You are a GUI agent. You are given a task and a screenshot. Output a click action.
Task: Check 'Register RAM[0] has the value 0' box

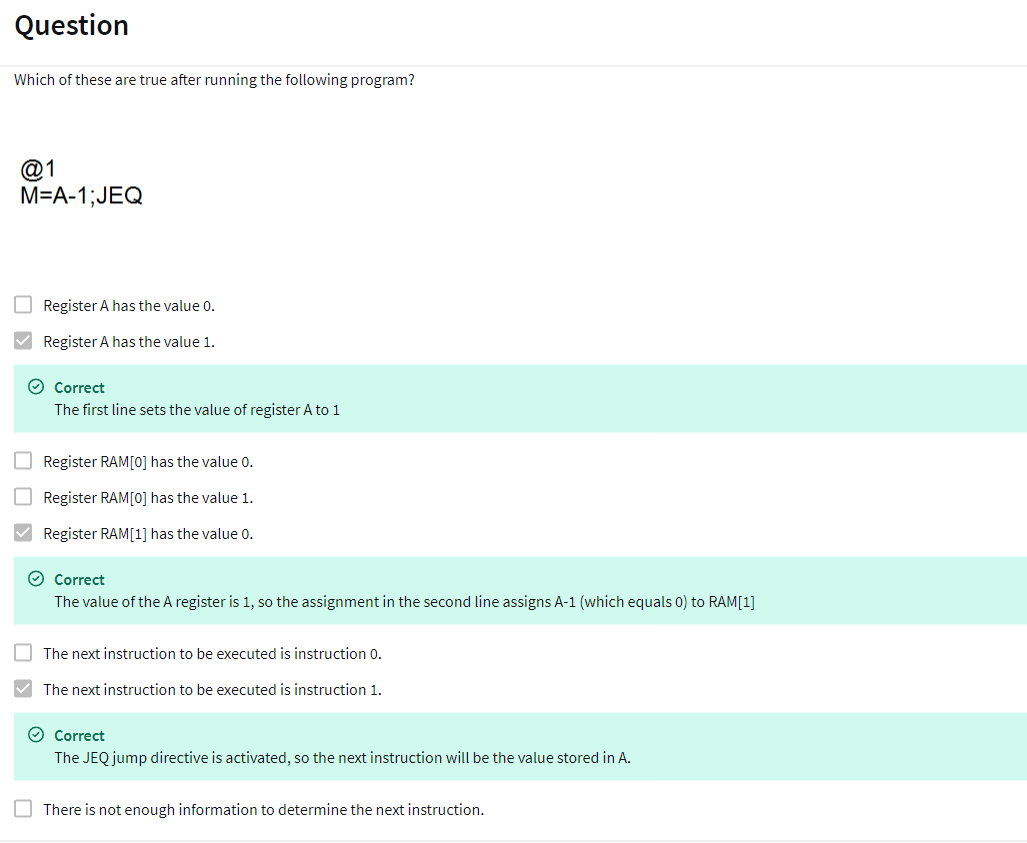(x=23, y=460)
